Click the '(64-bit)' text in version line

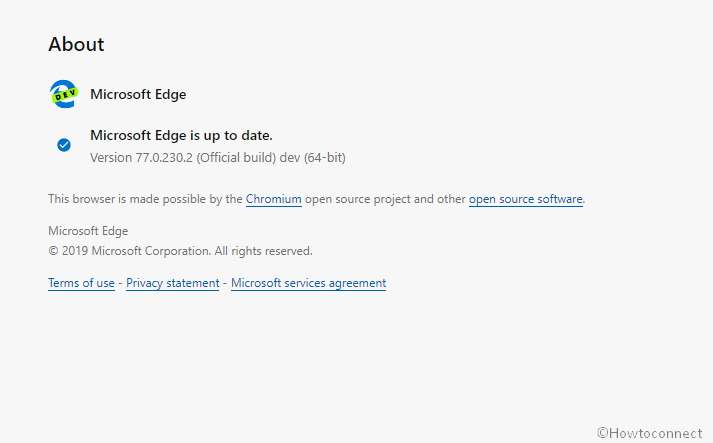[x=325, y=157]
